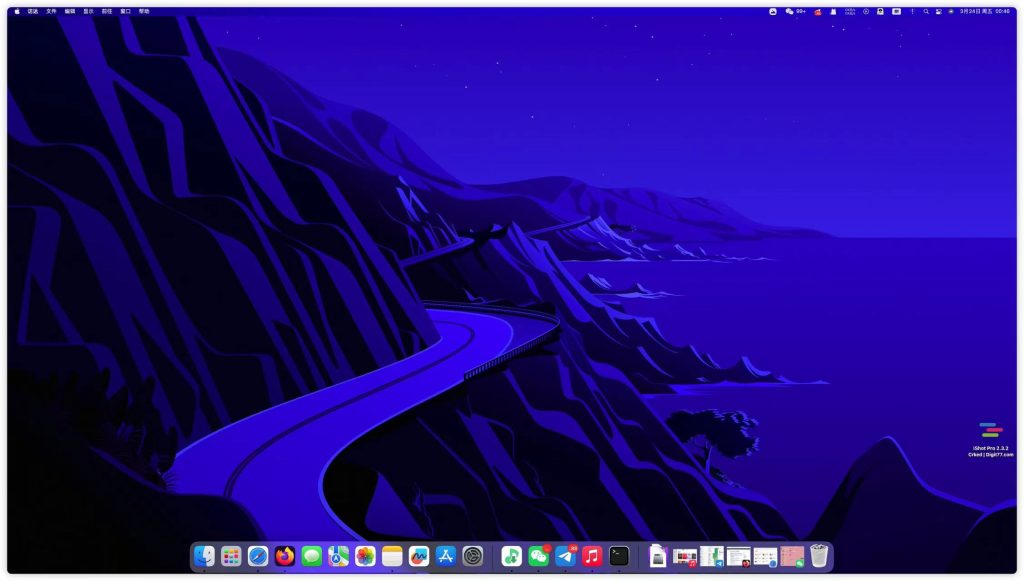This screenshot has width=1024, height=581.
Task: Open the 帮助 (Help) menu
Action: 144,11
